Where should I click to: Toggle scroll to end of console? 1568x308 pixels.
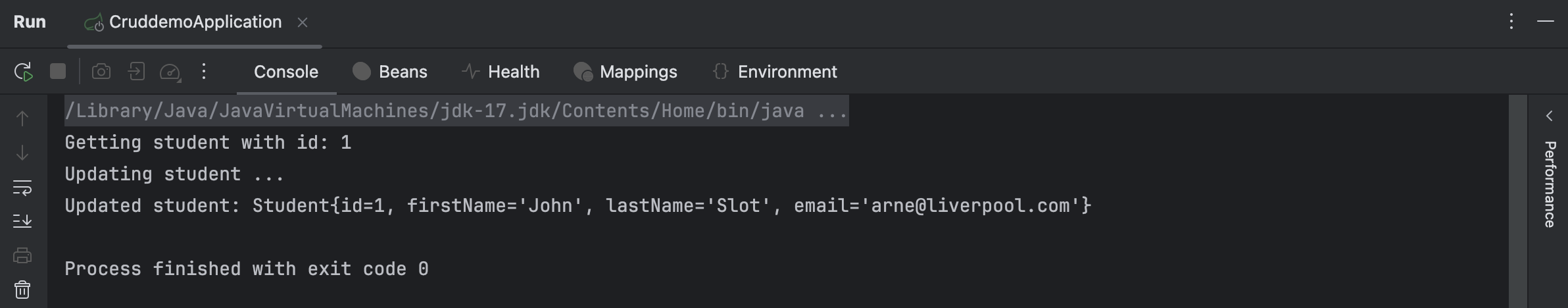coord(22,221)
